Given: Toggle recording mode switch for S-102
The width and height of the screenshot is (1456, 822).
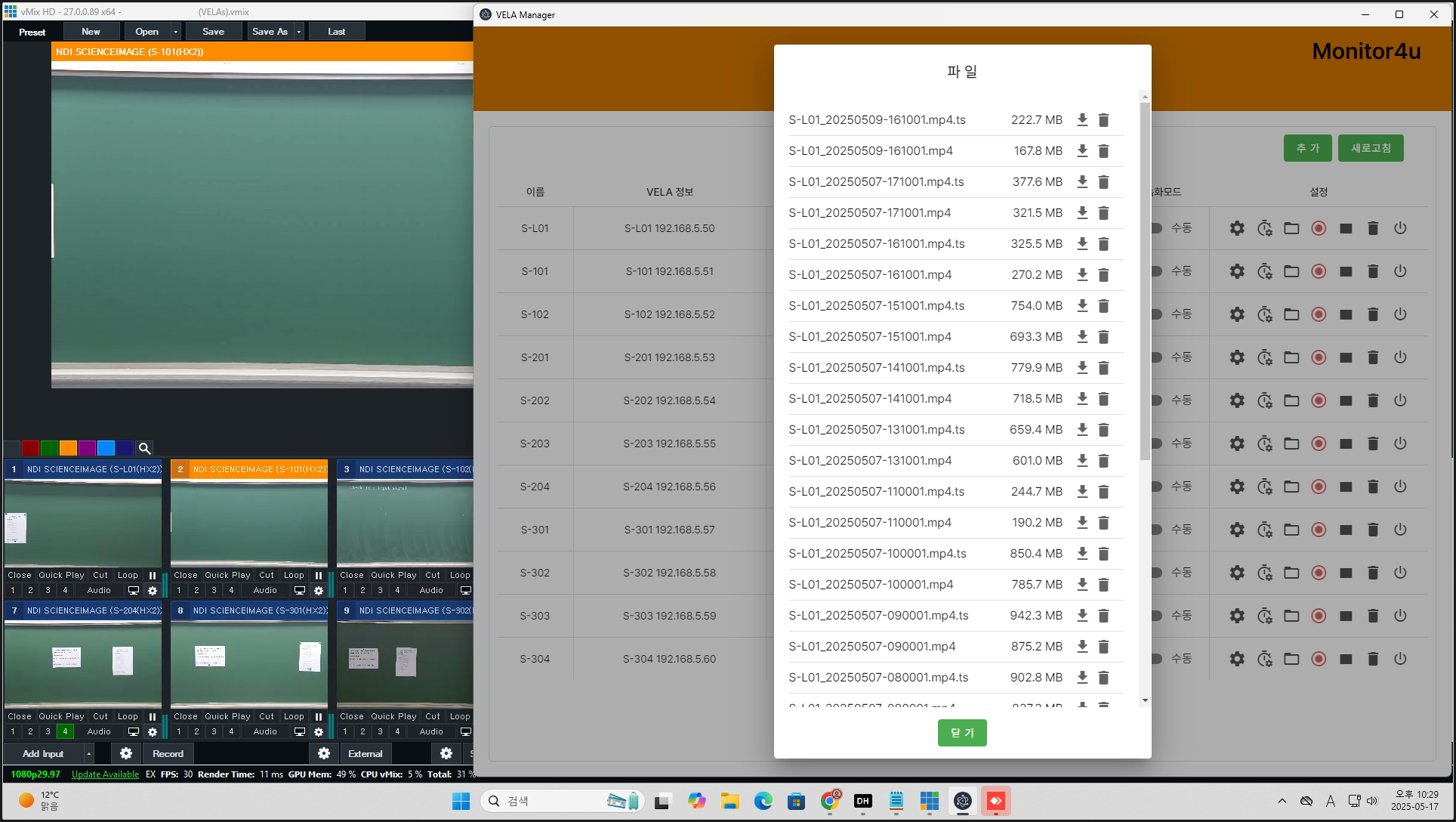Looking at the screenshot, I should (1156, 314).
